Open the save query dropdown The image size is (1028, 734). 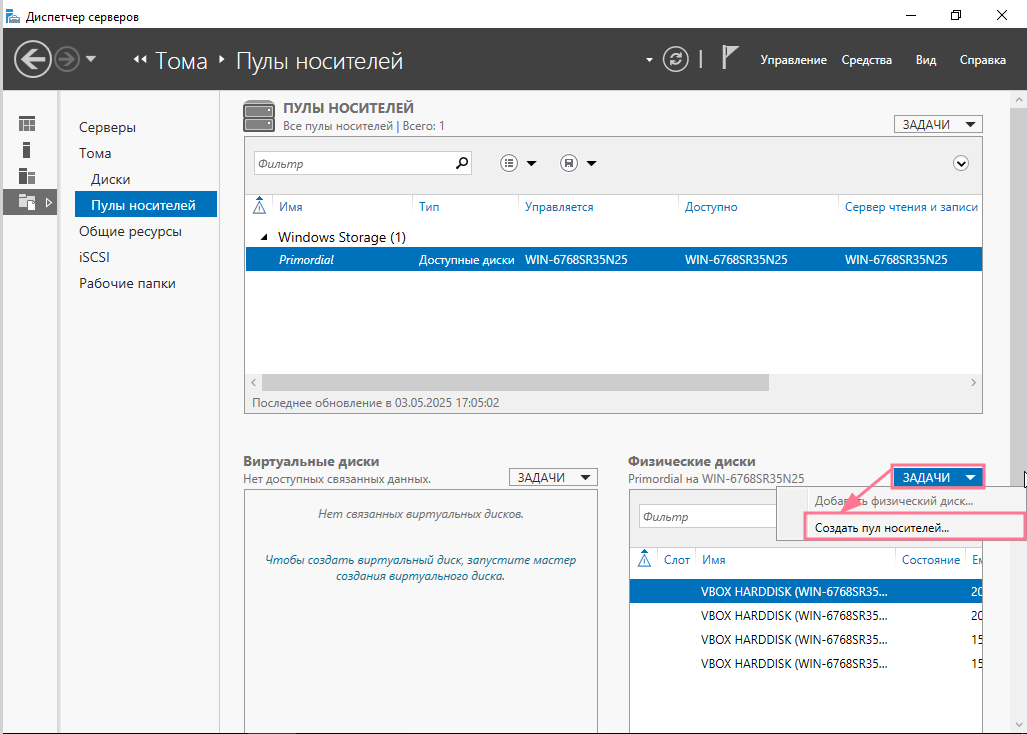coord(578,163)
